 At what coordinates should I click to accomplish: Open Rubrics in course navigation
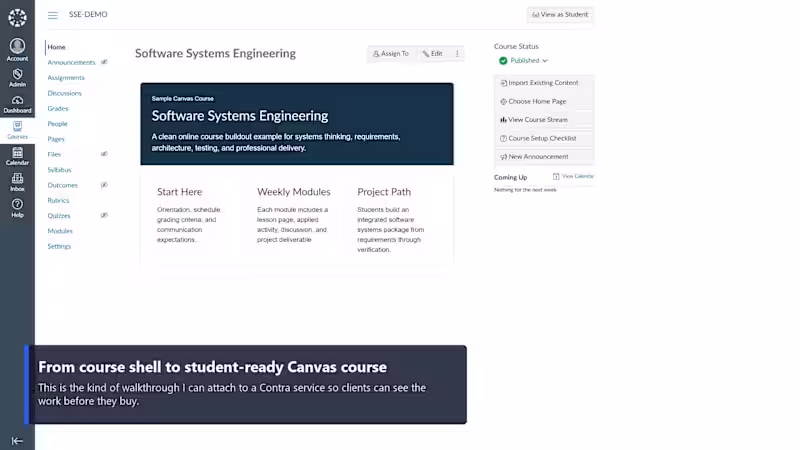(58, 201)
